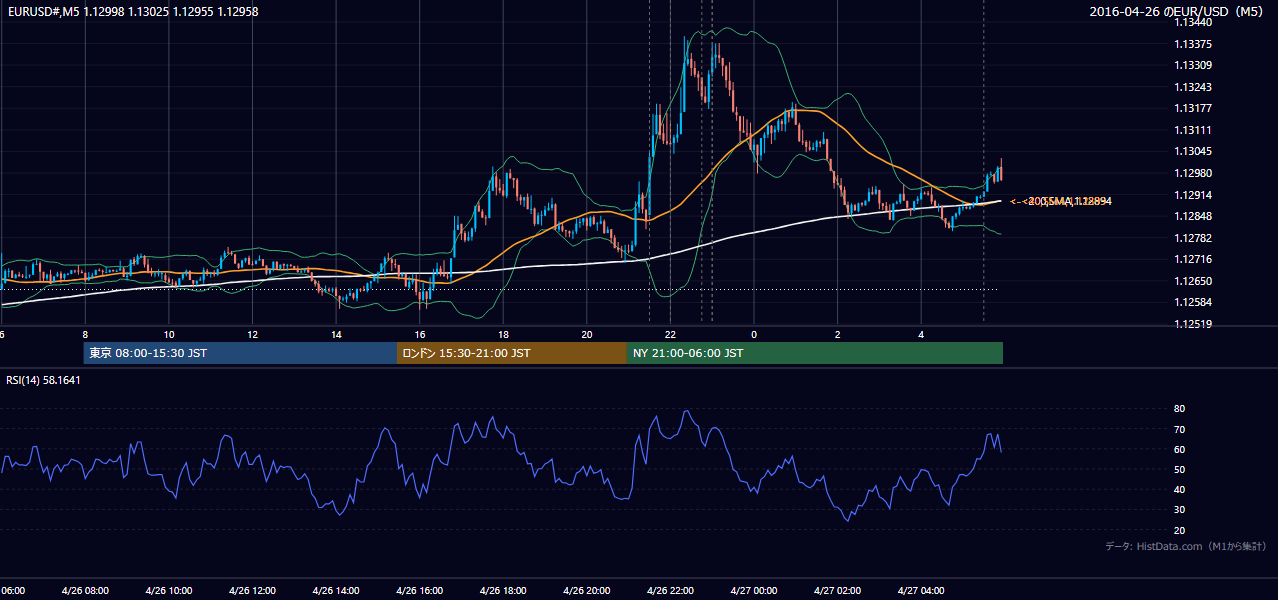Click price axis value 1.12980
Viewport: 1278px width, 600px height.
pos(1194,173)
